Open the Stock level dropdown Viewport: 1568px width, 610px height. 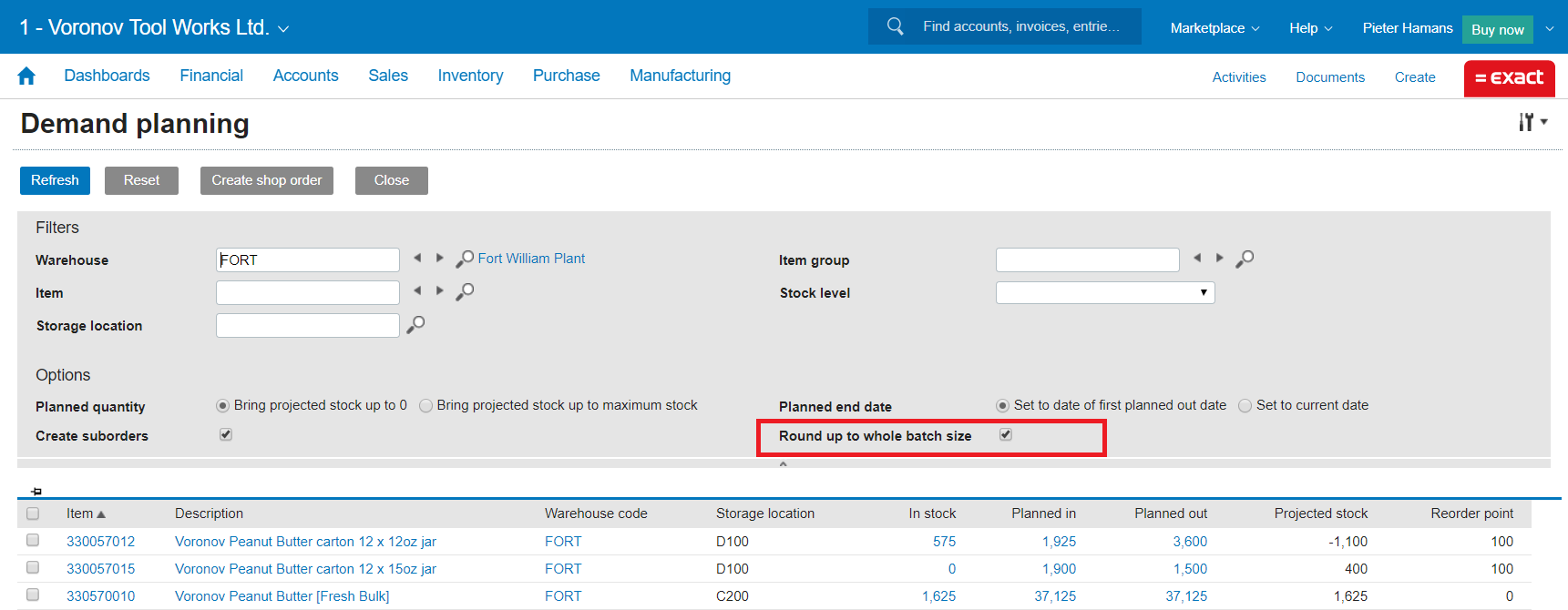[x=1104, y=292]
